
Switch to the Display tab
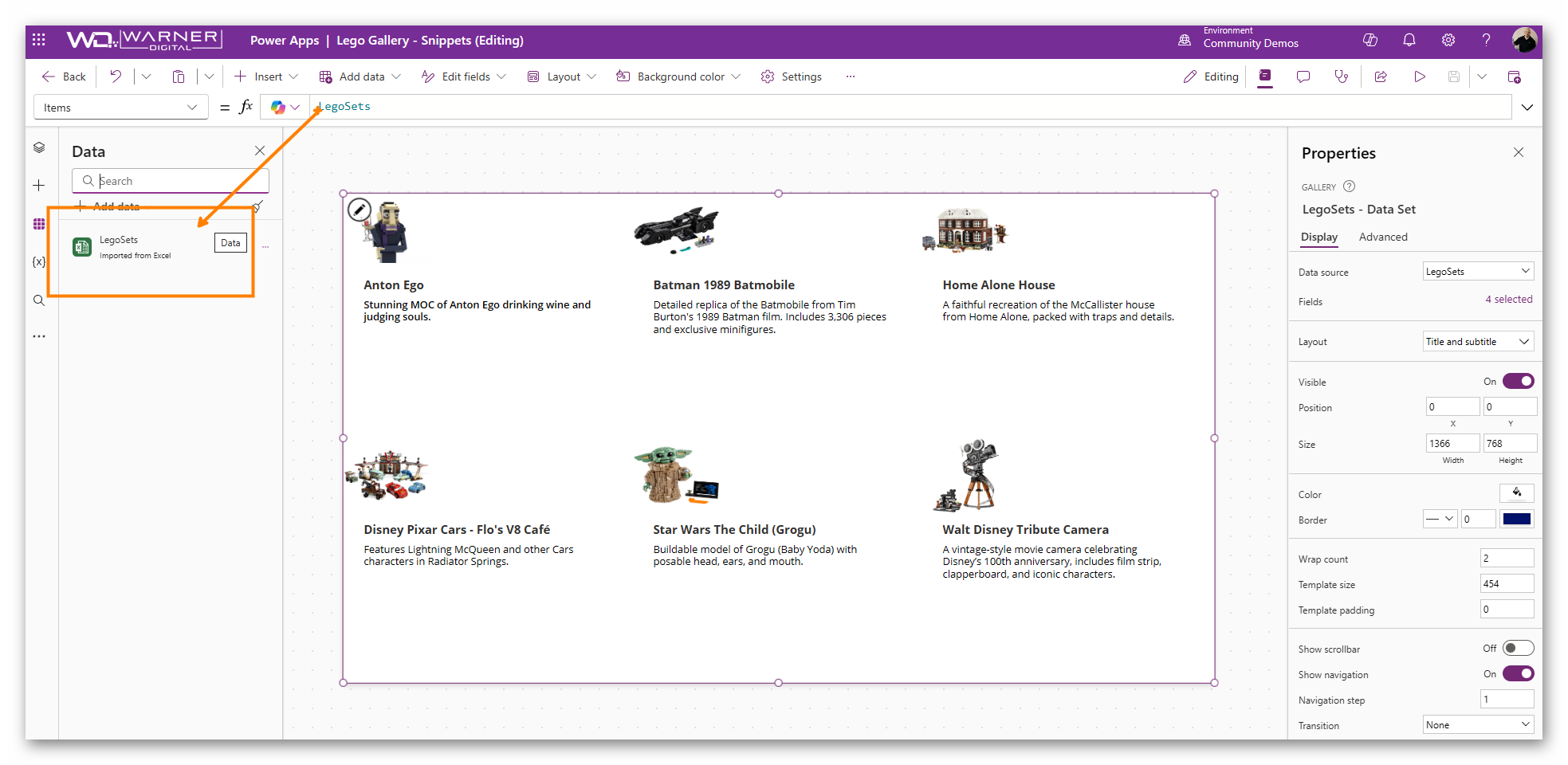tap(1318, 237)
